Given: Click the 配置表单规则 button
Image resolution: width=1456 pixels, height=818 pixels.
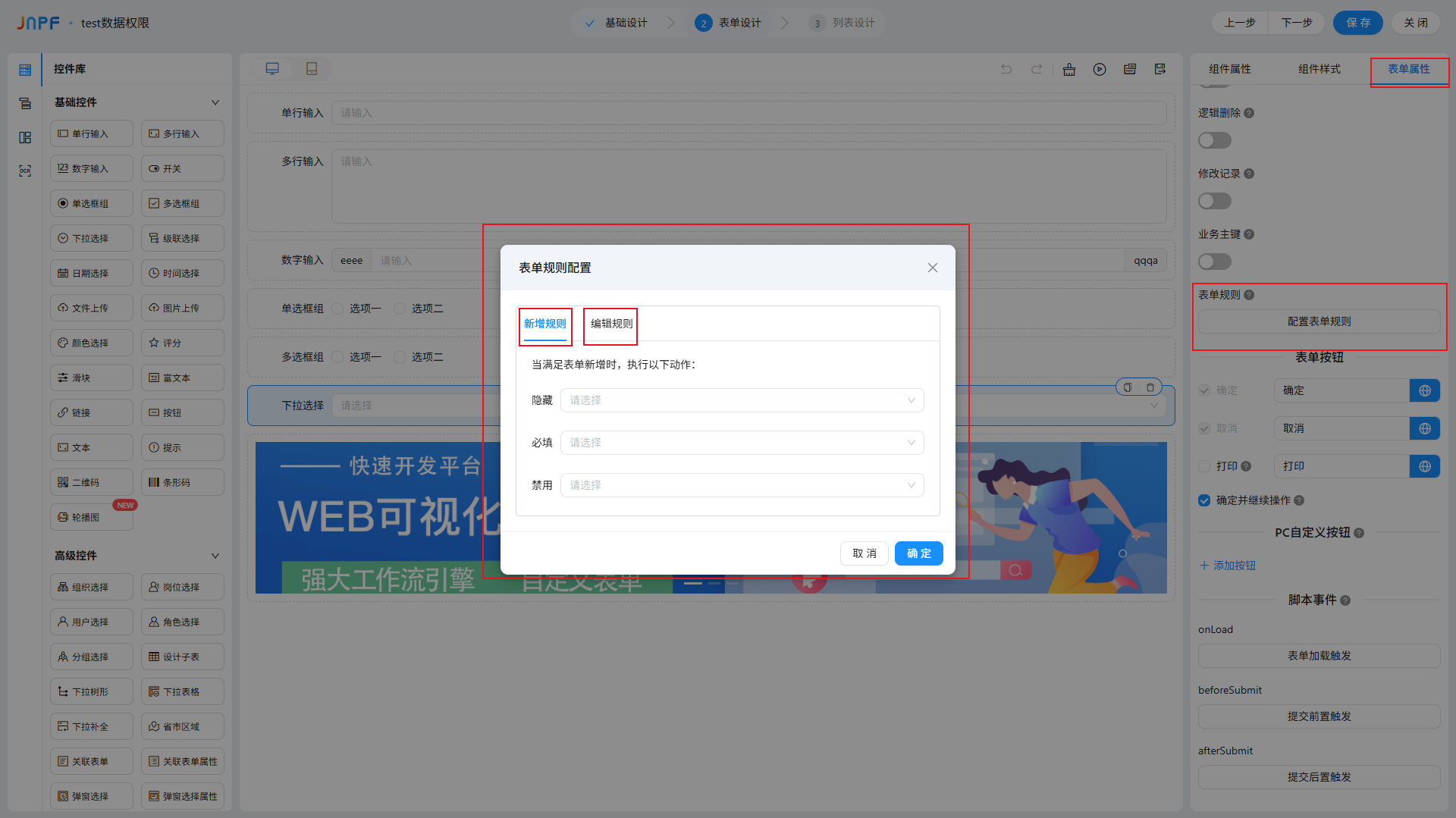Looking at the screenshot, I should pos(1318,321).
